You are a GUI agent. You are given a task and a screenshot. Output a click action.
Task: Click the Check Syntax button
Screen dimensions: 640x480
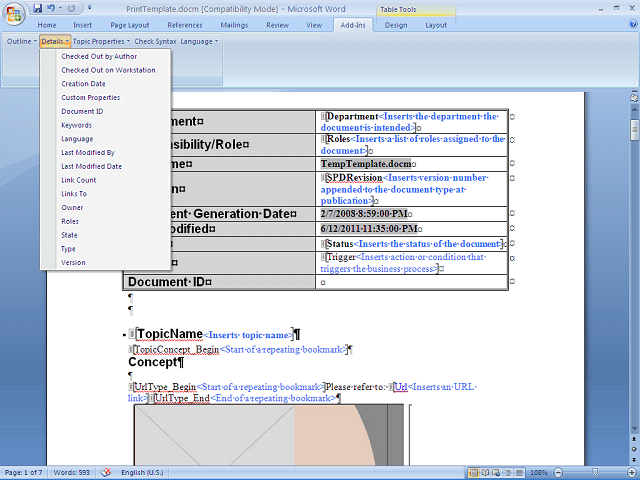click(156, 41)
